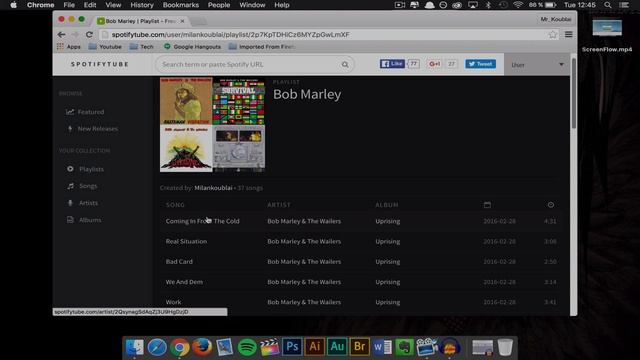Open Adobe Audition from the Dock
Image resolution: width=640 pixels, height=360 pixels.
[337, 347]
